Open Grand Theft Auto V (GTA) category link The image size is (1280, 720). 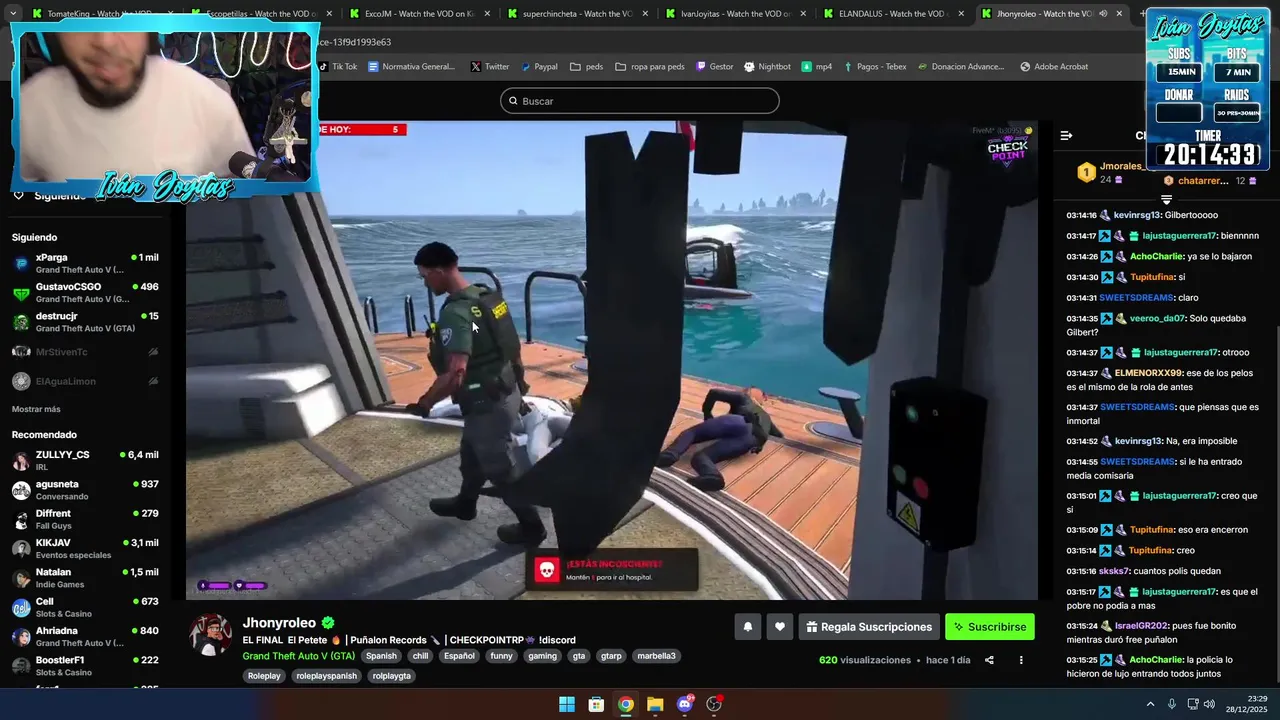(298, 656)
